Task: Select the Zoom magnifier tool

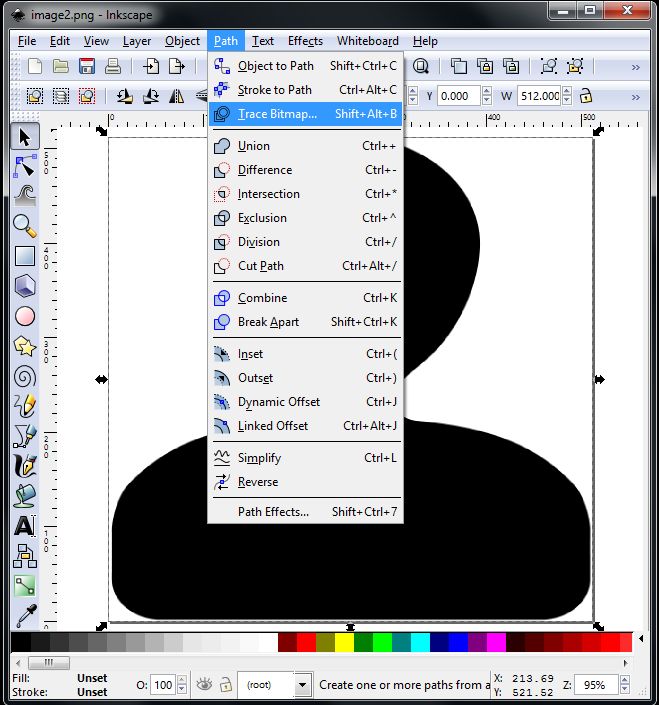Action: click(x=25, y=226)
